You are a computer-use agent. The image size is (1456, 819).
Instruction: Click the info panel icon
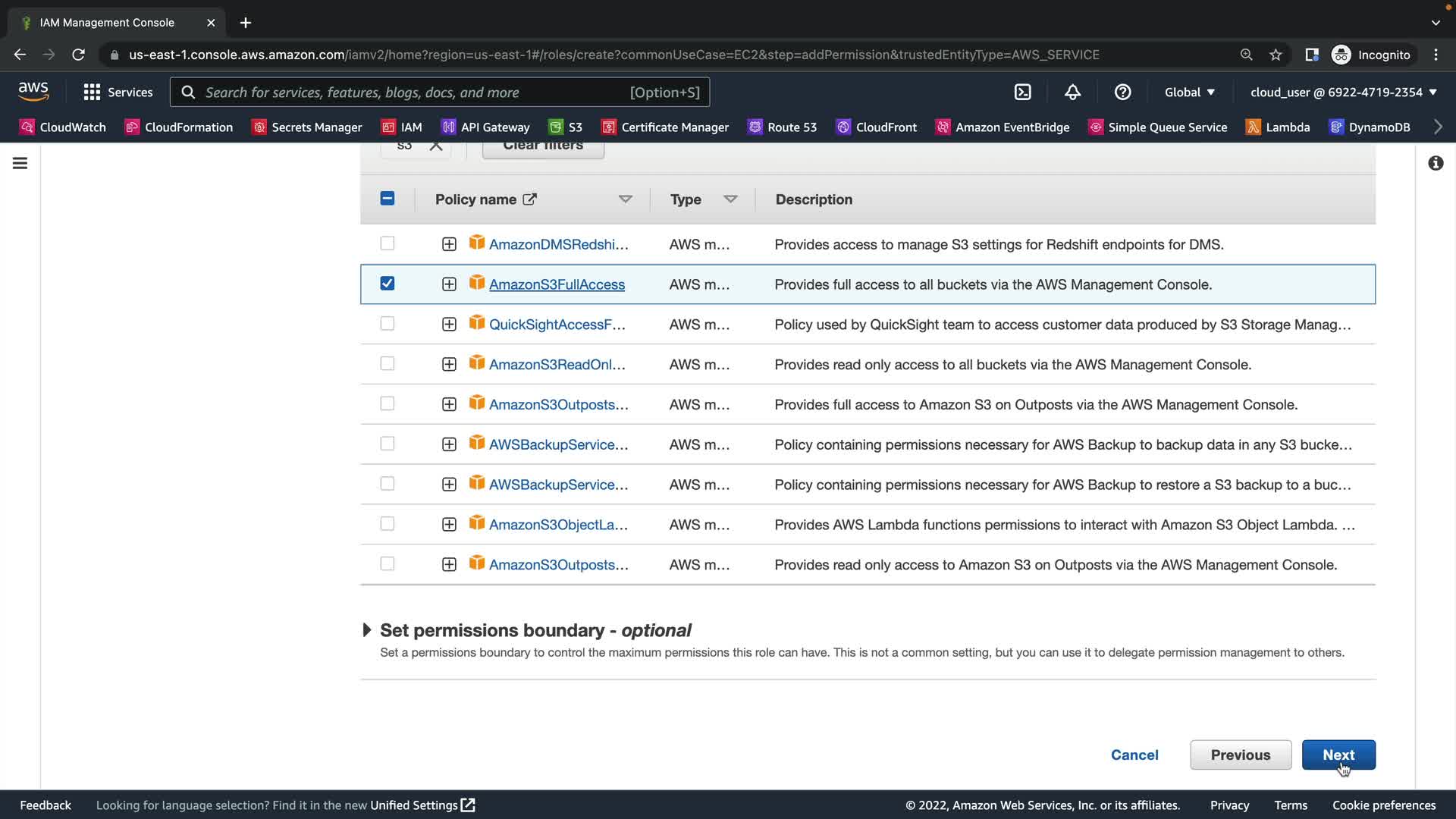click(1436, 163)
